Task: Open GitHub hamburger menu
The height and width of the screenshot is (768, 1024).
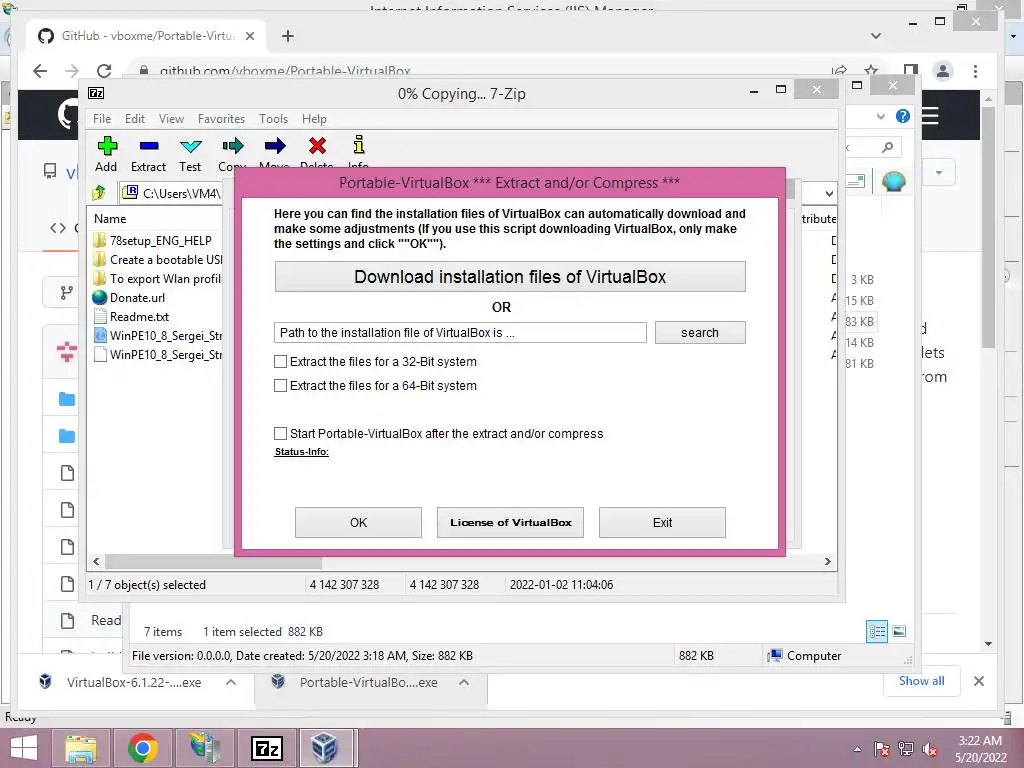Action: 930,116
